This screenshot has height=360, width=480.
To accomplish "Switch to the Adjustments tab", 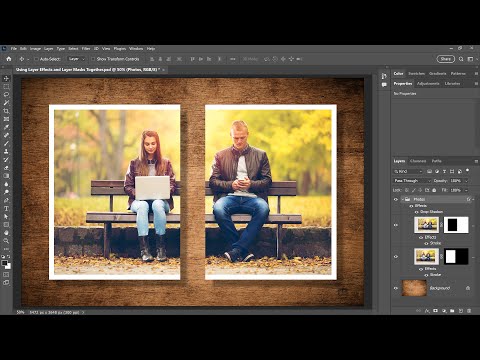I will (428, 84).
